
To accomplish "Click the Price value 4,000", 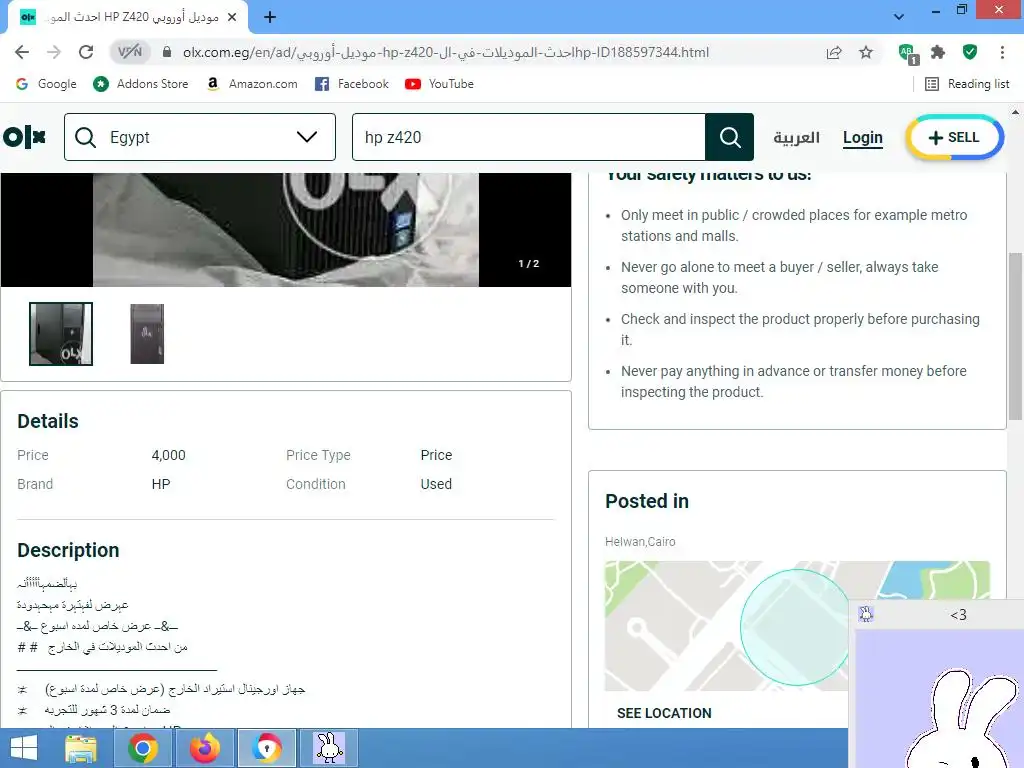I will pyautogui.click(x=168, y=455).
